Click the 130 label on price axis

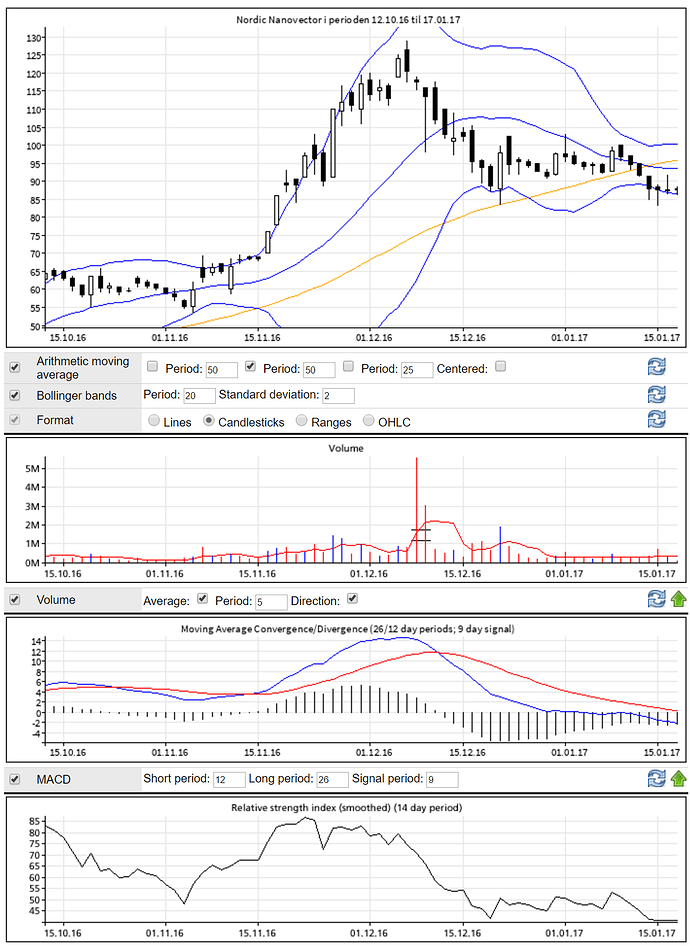coord(33,38)
